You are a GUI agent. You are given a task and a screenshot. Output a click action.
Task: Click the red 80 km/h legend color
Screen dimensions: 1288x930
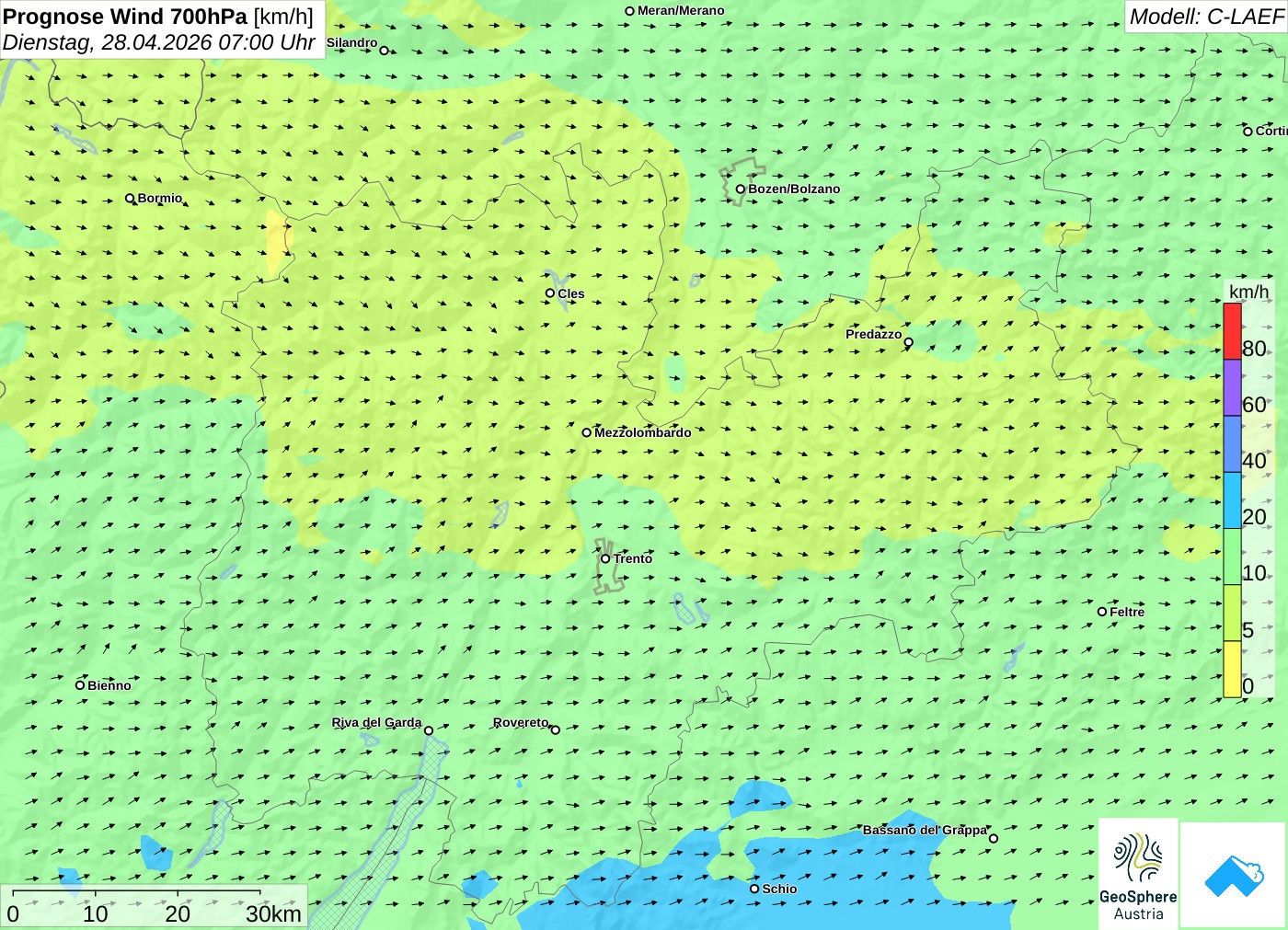pyautogui.click(x=1232, y=331)
